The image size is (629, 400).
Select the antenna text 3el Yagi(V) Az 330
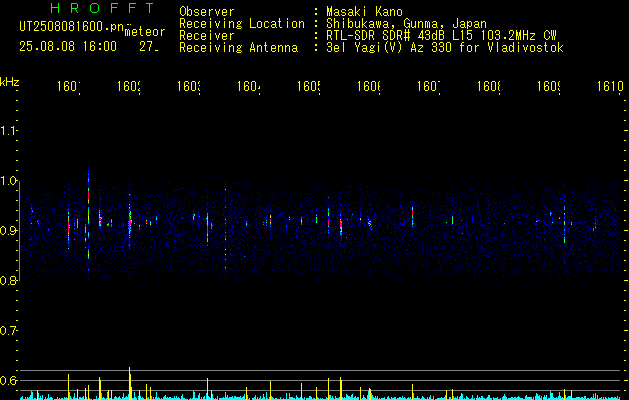pyautogui.click(x=391, y=48)
